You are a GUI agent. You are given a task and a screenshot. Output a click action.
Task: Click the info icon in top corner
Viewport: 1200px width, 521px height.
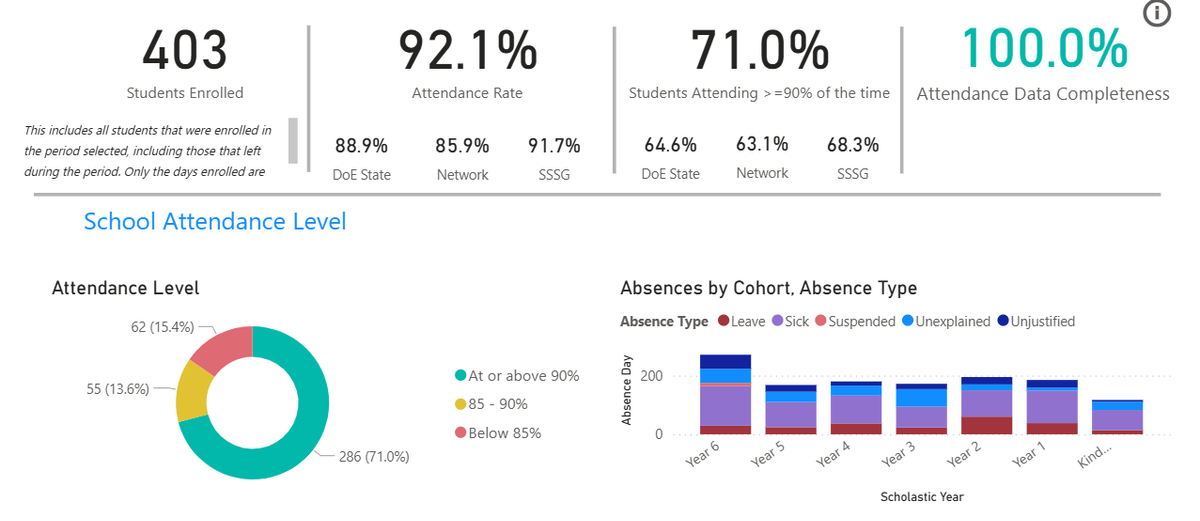1156,14
